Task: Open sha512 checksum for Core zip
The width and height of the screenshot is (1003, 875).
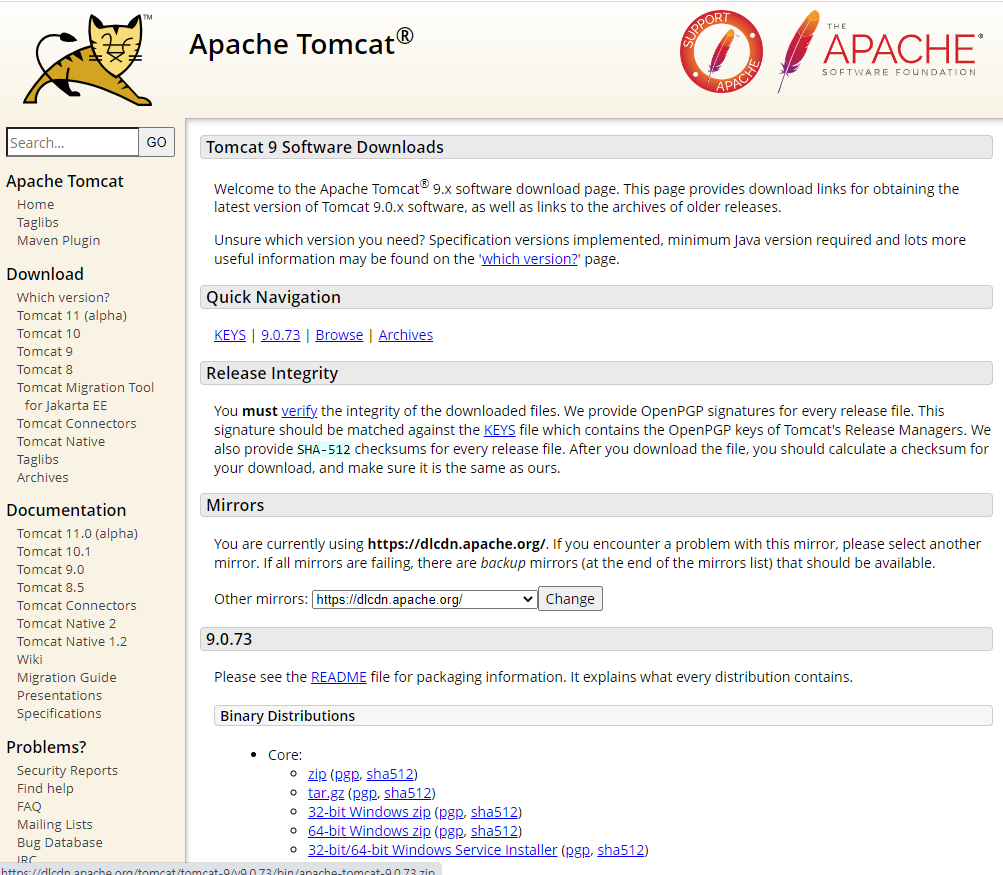Action: point(390,774)
